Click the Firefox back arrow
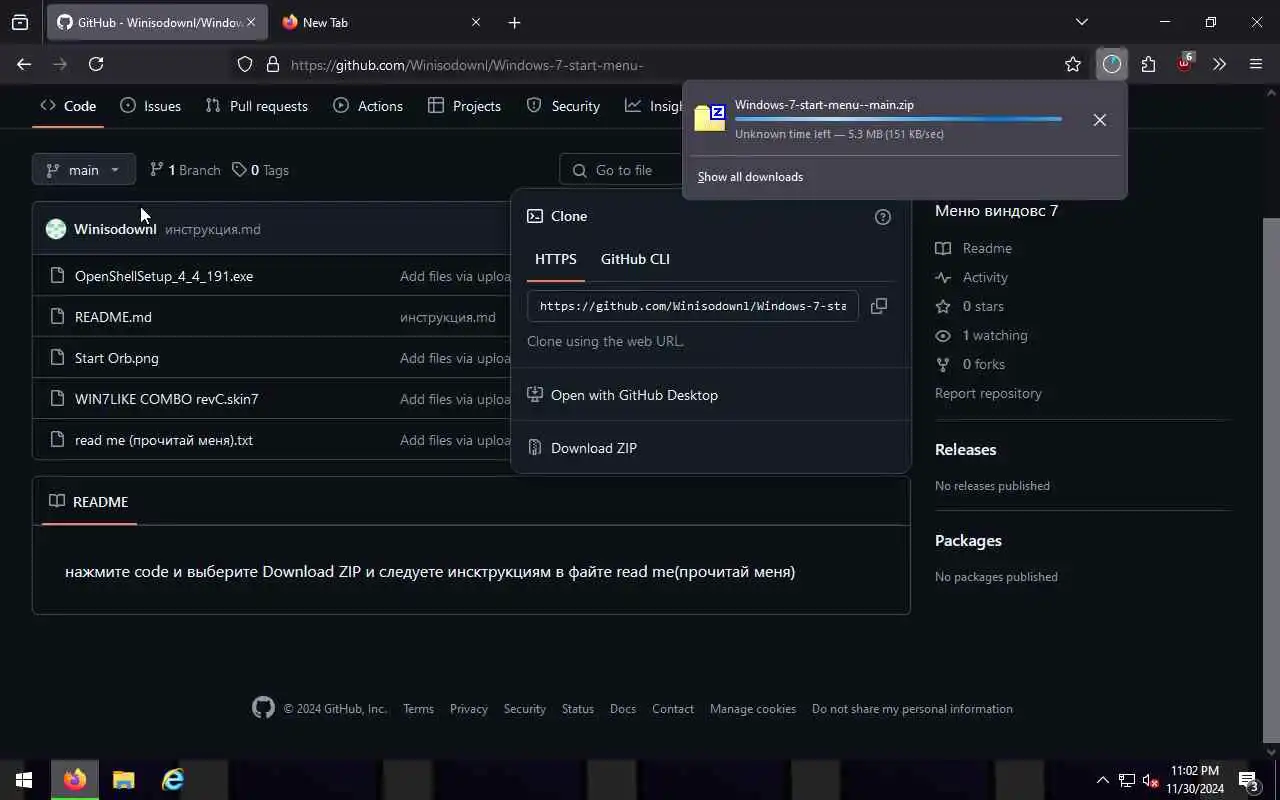The height and width of the screenshot is (800, 1280). coord(24,64)
